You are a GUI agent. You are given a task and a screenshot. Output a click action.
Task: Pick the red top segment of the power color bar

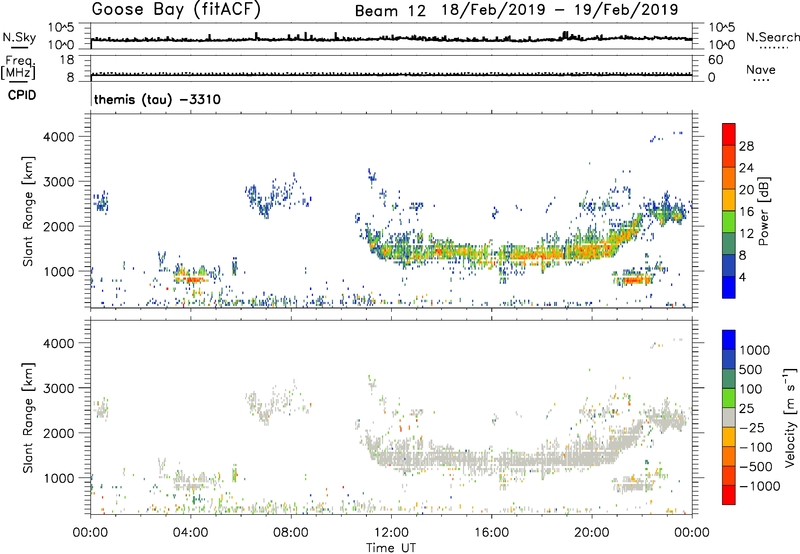pos(729,134)
